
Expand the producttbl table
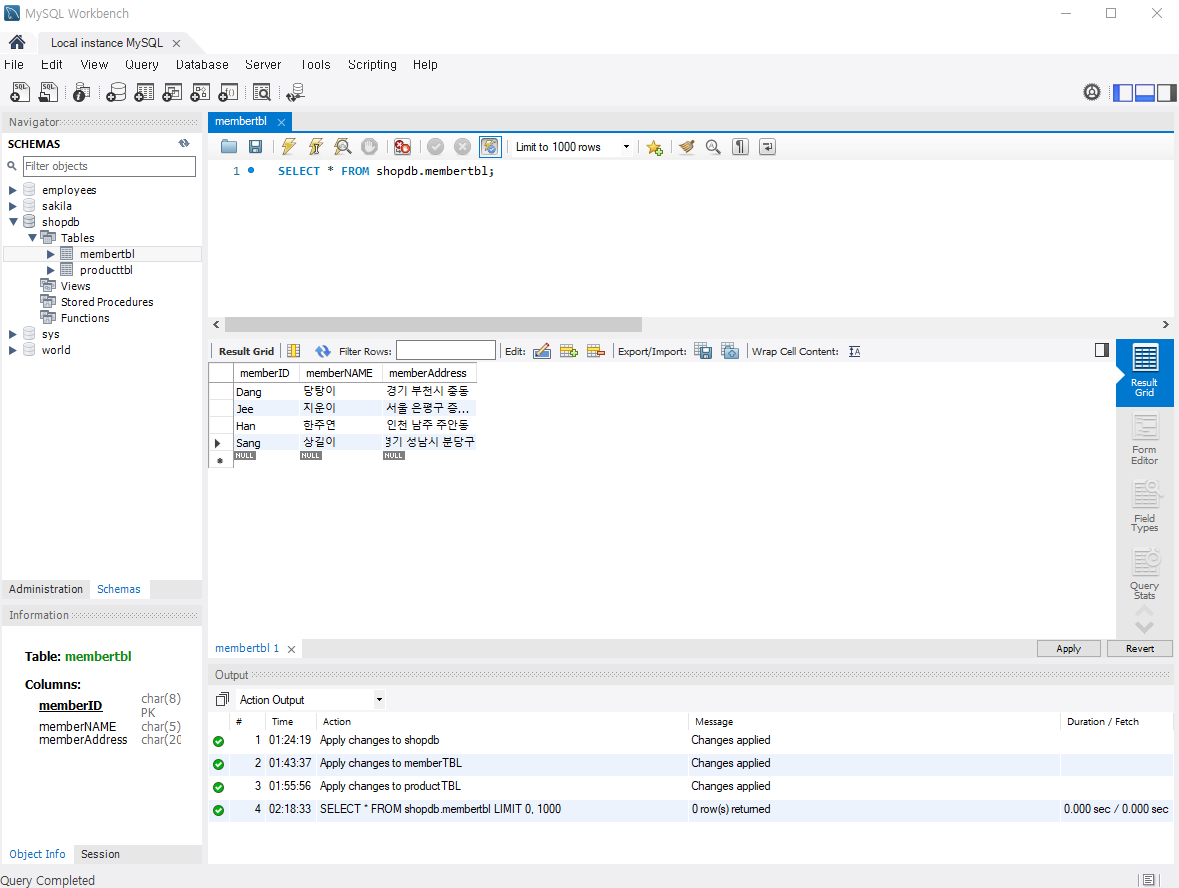click(50, 270)
